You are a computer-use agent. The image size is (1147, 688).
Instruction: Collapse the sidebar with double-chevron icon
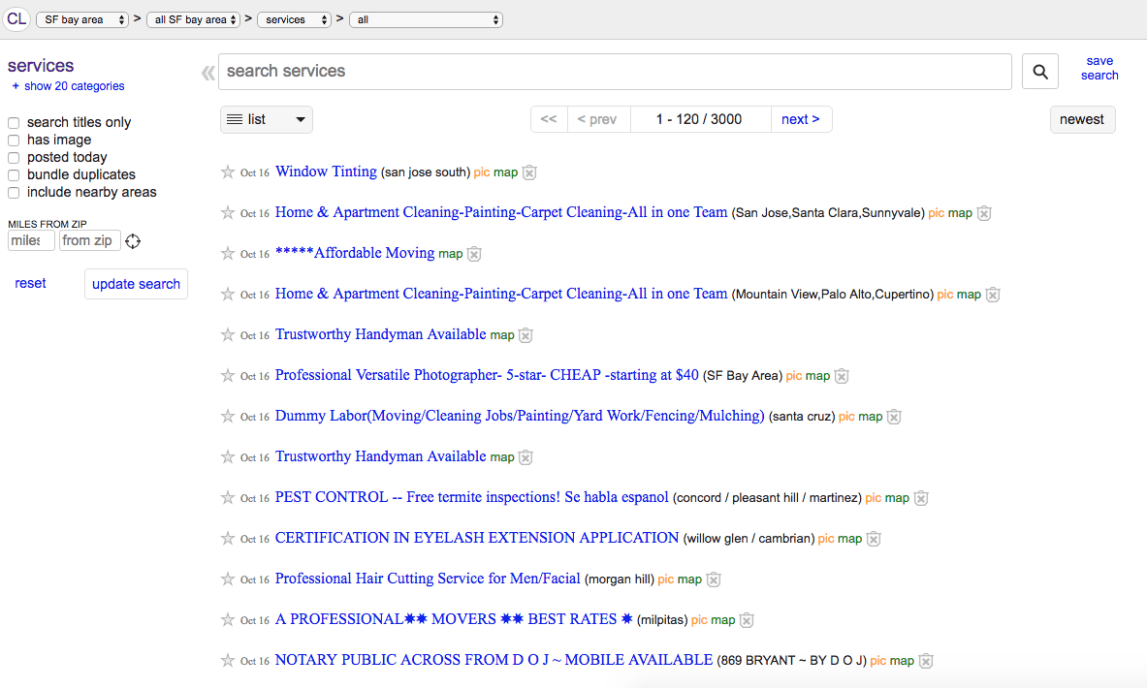208,72
